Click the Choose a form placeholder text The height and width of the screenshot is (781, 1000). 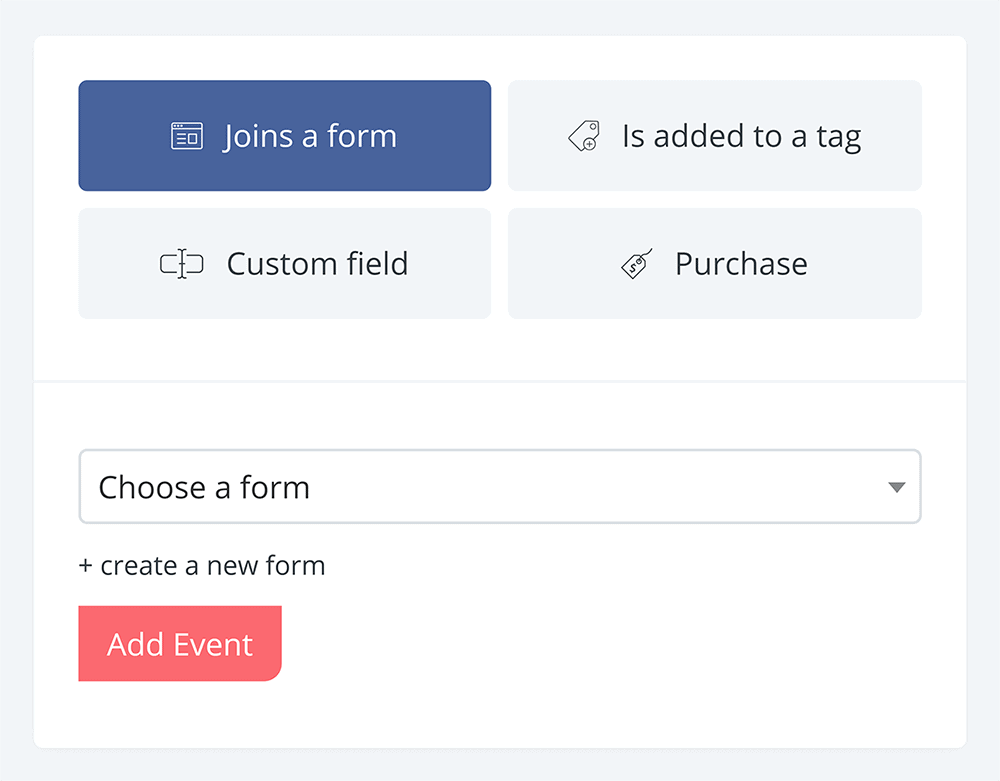point(204,487)
